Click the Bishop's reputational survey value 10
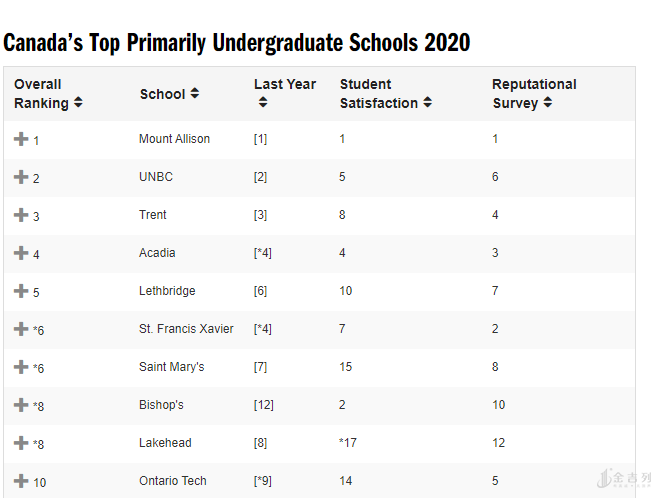The width and height of the screenshot is (661, 498). (499, 405)
